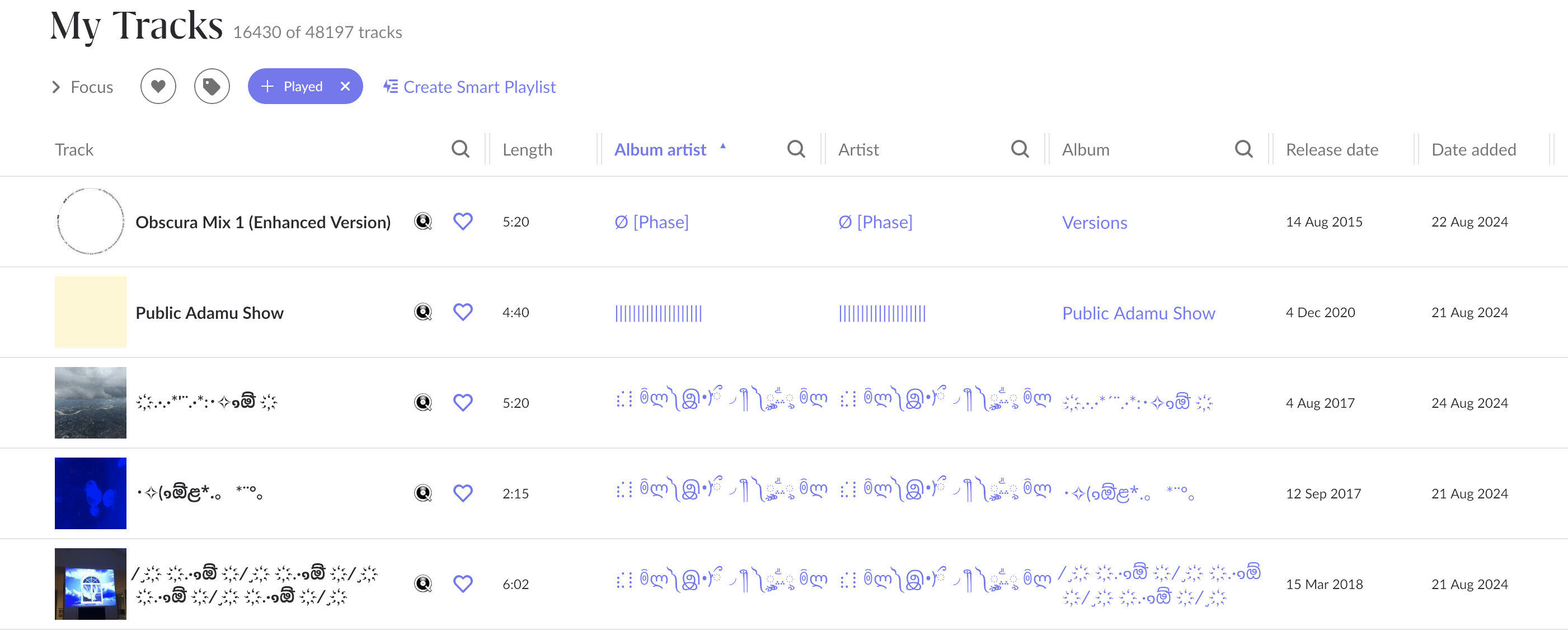The image size is (1568, 631).
Task: Click the Artist column search icon
Action: (x=1020, y=149)
